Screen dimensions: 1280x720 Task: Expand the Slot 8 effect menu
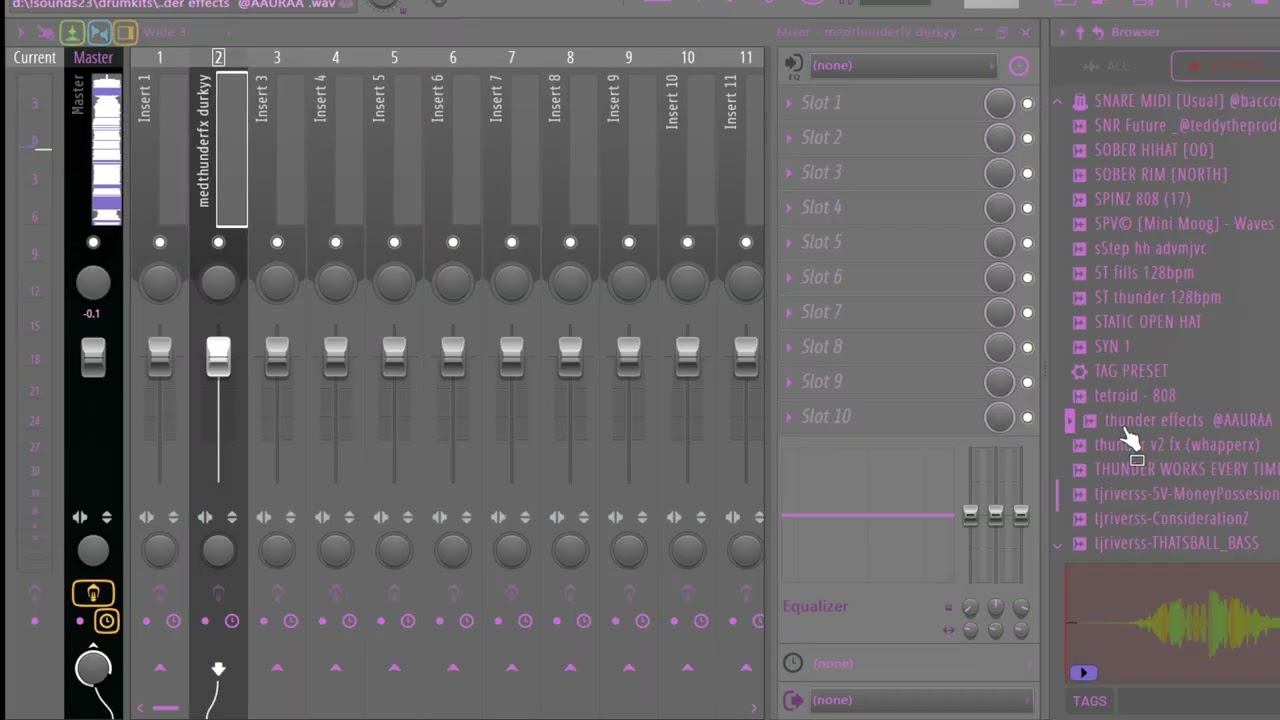(789, 347)
